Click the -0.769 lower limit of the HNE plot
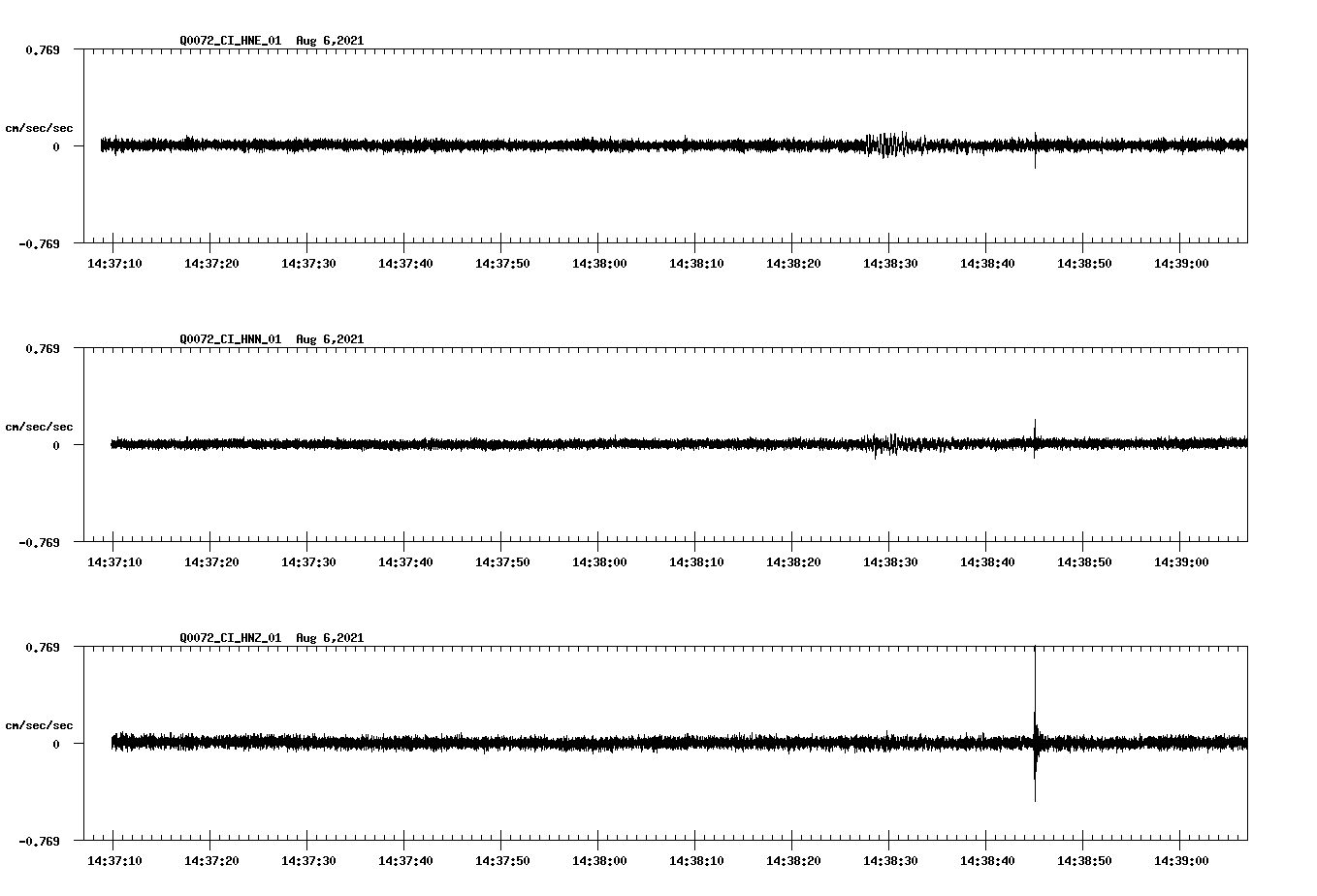This screenshot has height=896, width=1317. [x=40, y=244]
